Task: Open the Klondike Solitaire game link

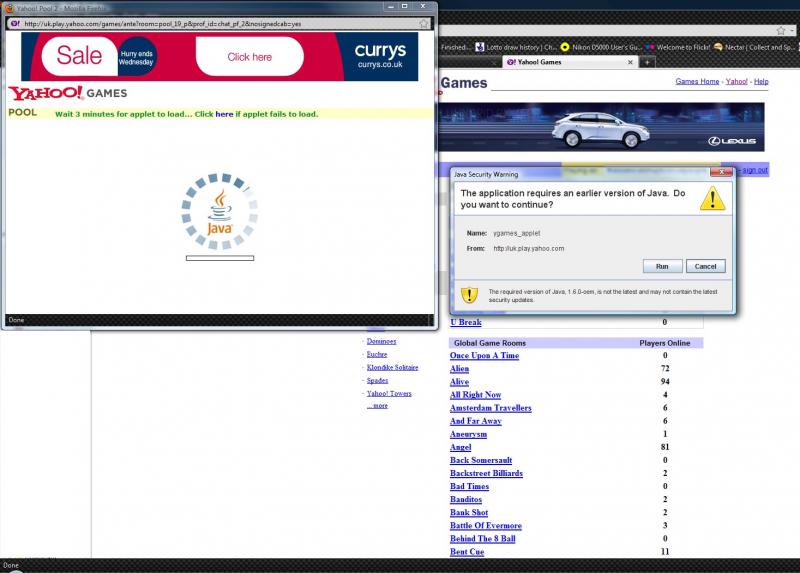Action: pos(392,367)
